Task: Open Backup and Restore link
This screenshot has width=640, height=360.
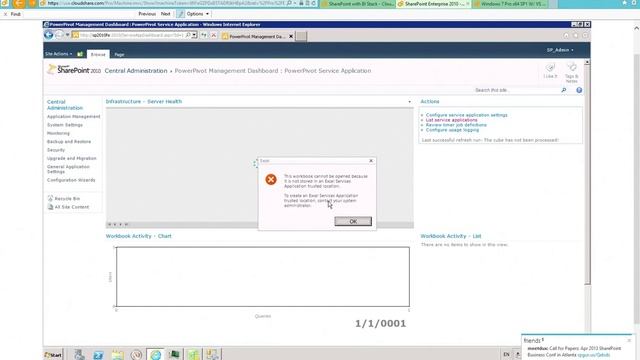Action: pyautogui.click(x=69, y=142)
